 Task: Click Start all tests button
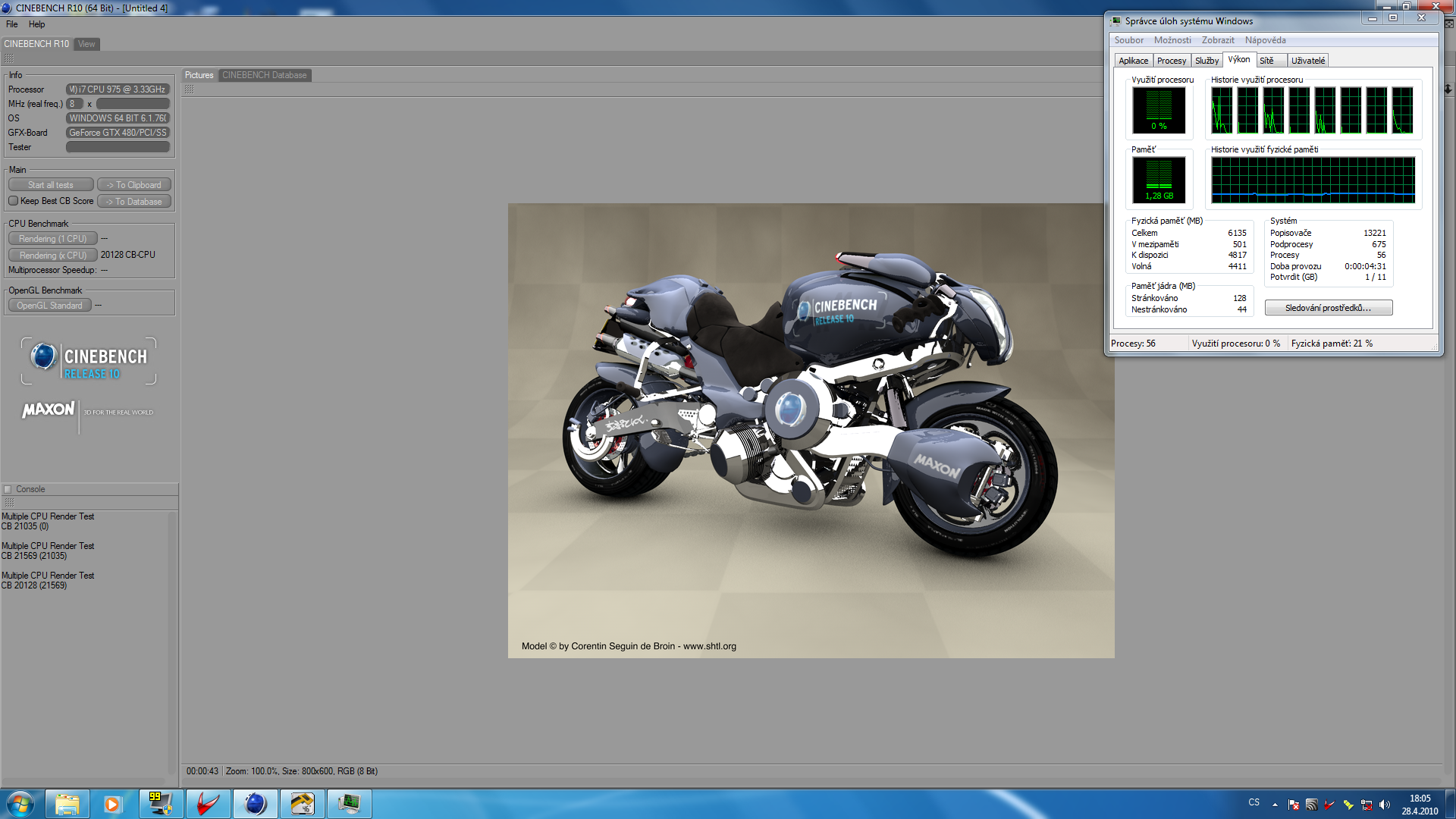[51, 185]
